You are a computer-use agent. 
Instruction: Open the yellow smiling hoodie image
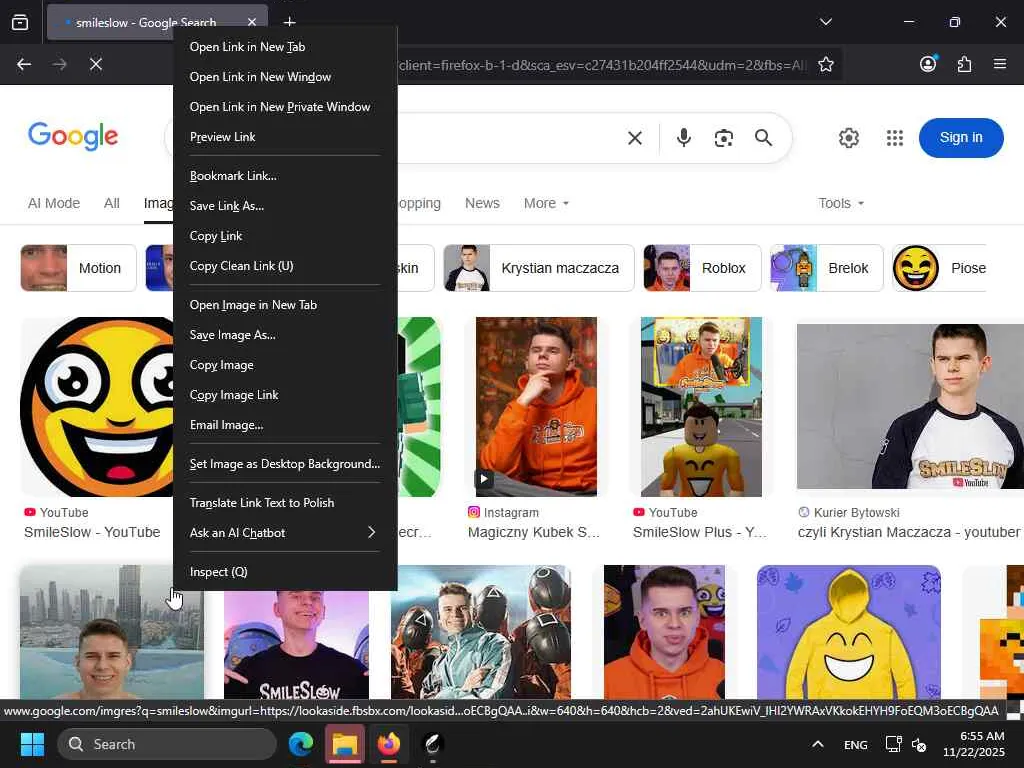coord(848,632)
